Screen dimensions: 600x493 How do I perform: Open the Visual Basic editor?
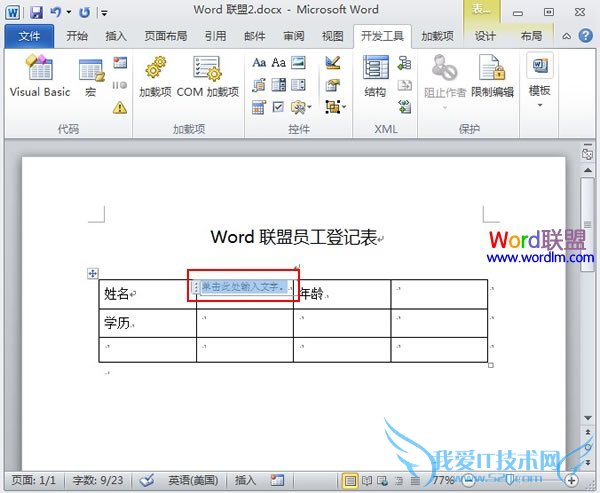[x=40, y=76]
